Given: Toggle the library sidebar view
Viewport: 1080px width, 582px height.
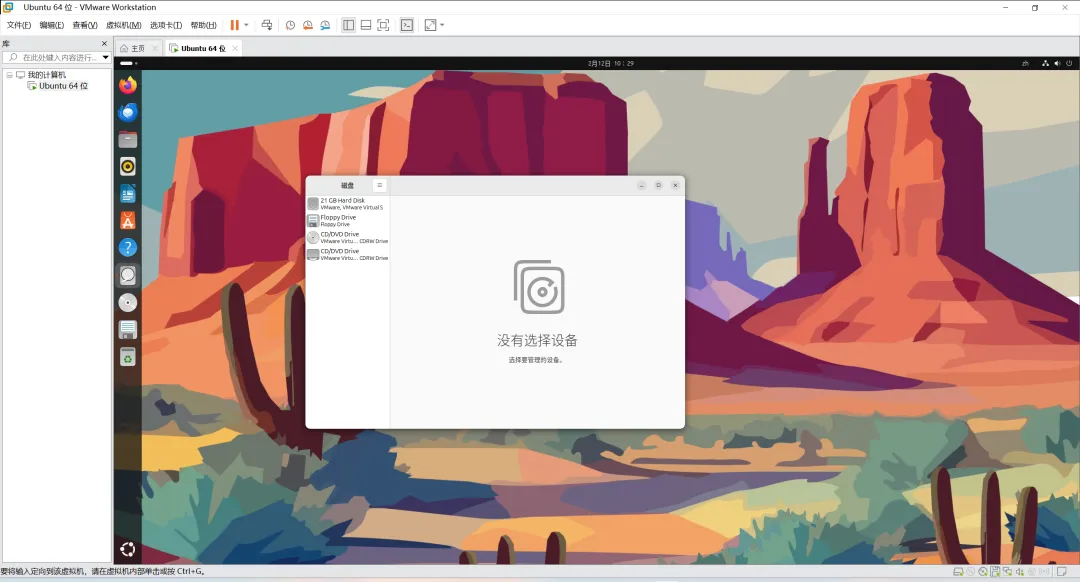Looking at the screenshot, I should [349, 25].
